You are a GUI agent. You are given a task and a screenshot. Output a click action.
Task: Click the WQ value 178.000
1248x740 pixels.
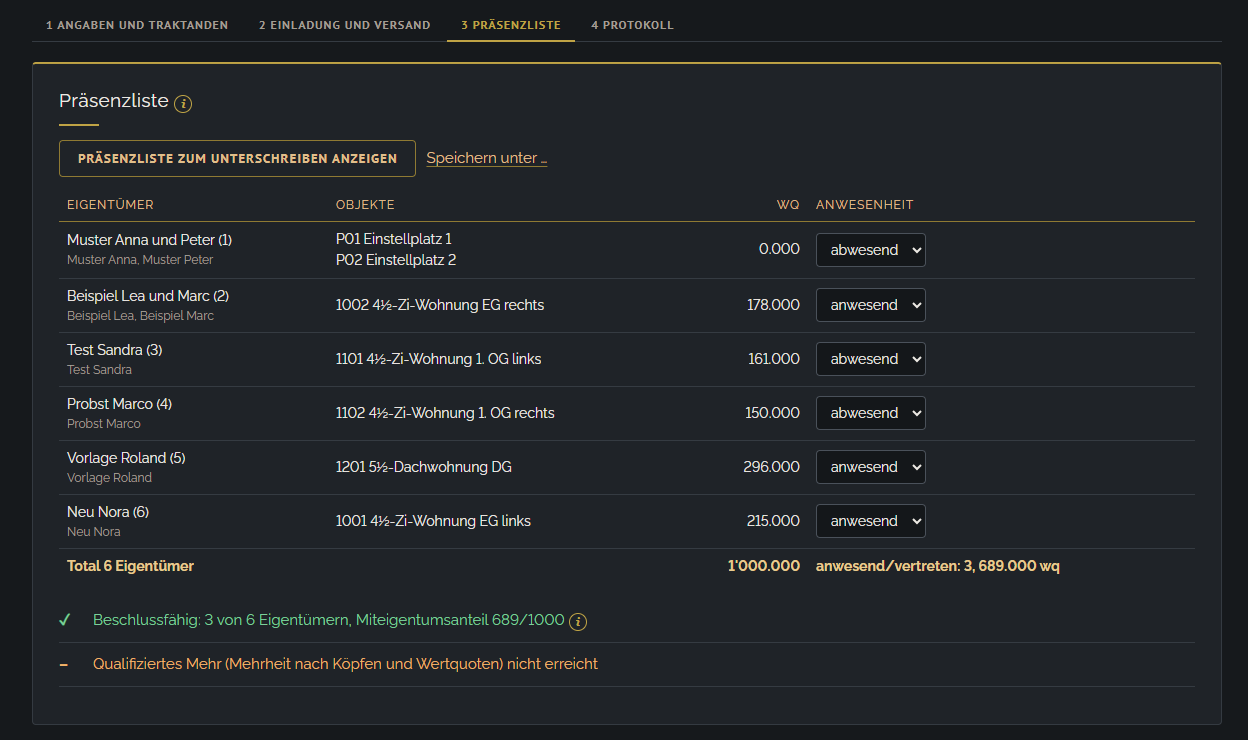(x=773, y=305)
